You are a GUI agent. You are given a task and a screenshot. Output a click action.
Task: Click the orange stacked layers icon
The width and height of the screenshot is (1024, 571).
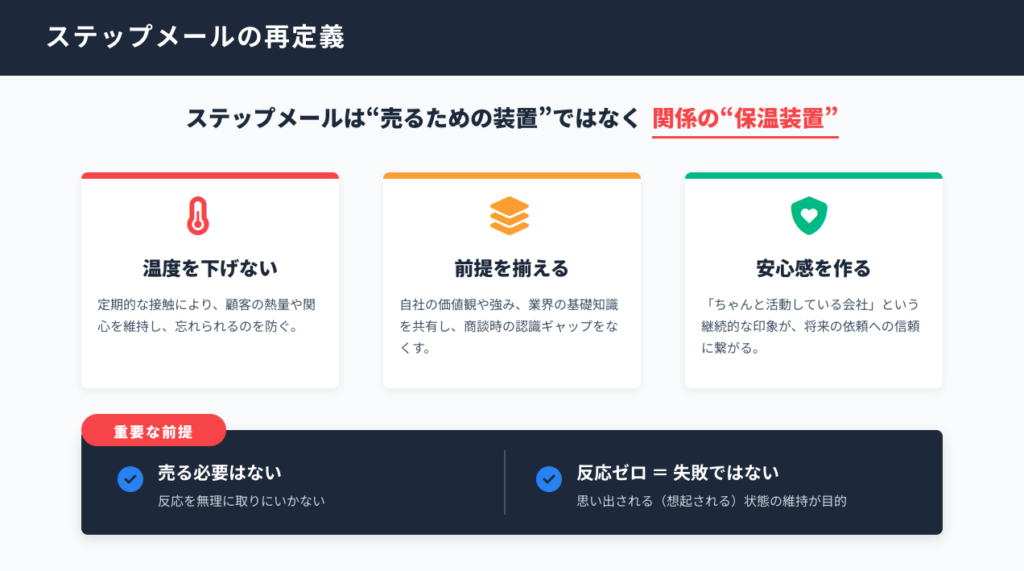pyautogui.click(x=510, y=215)
